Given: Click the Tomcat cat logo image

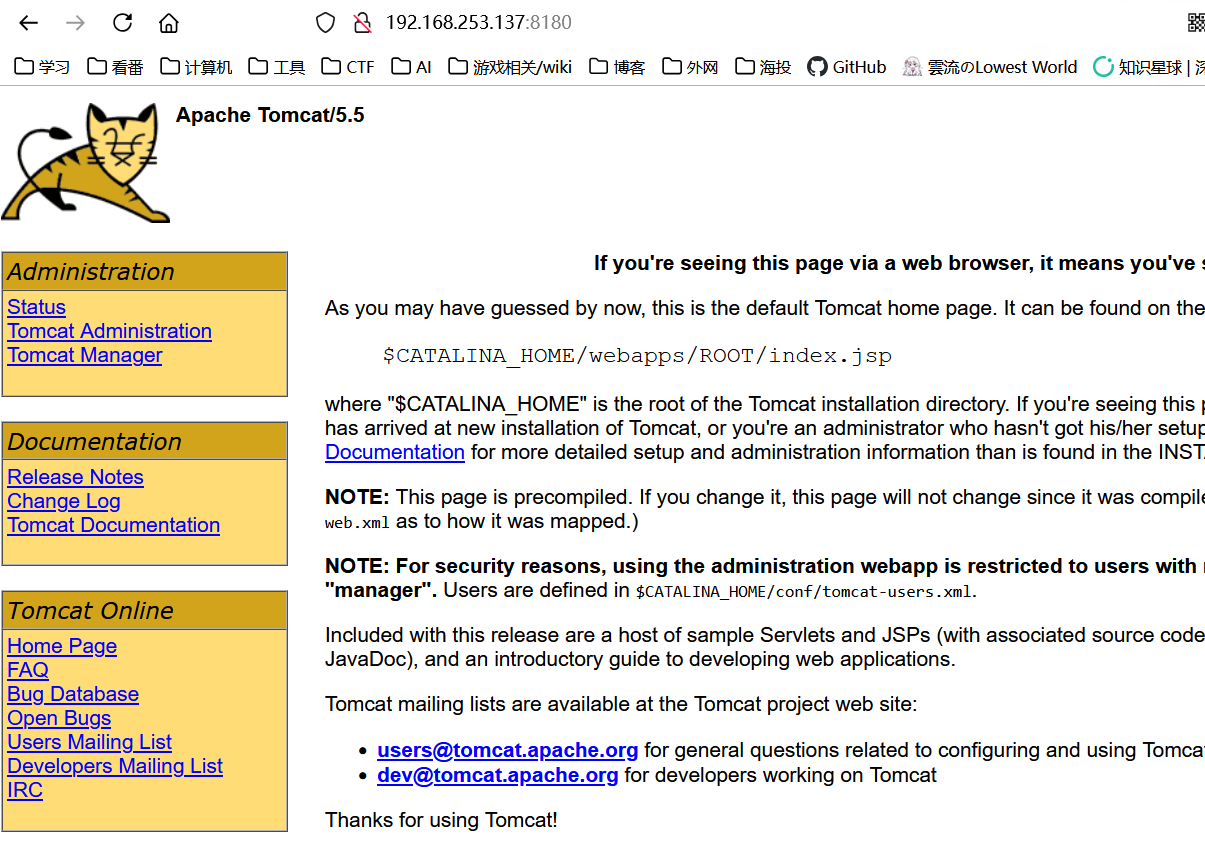Looking at the screenshot, I should 86,162.
